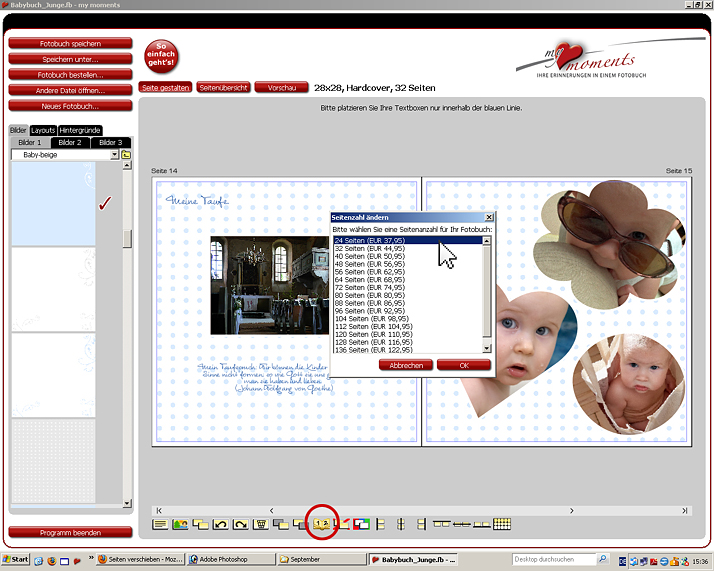714x571 pixels.
Task: Click Andere Datei öffnen... button
Action: (71, 90)
